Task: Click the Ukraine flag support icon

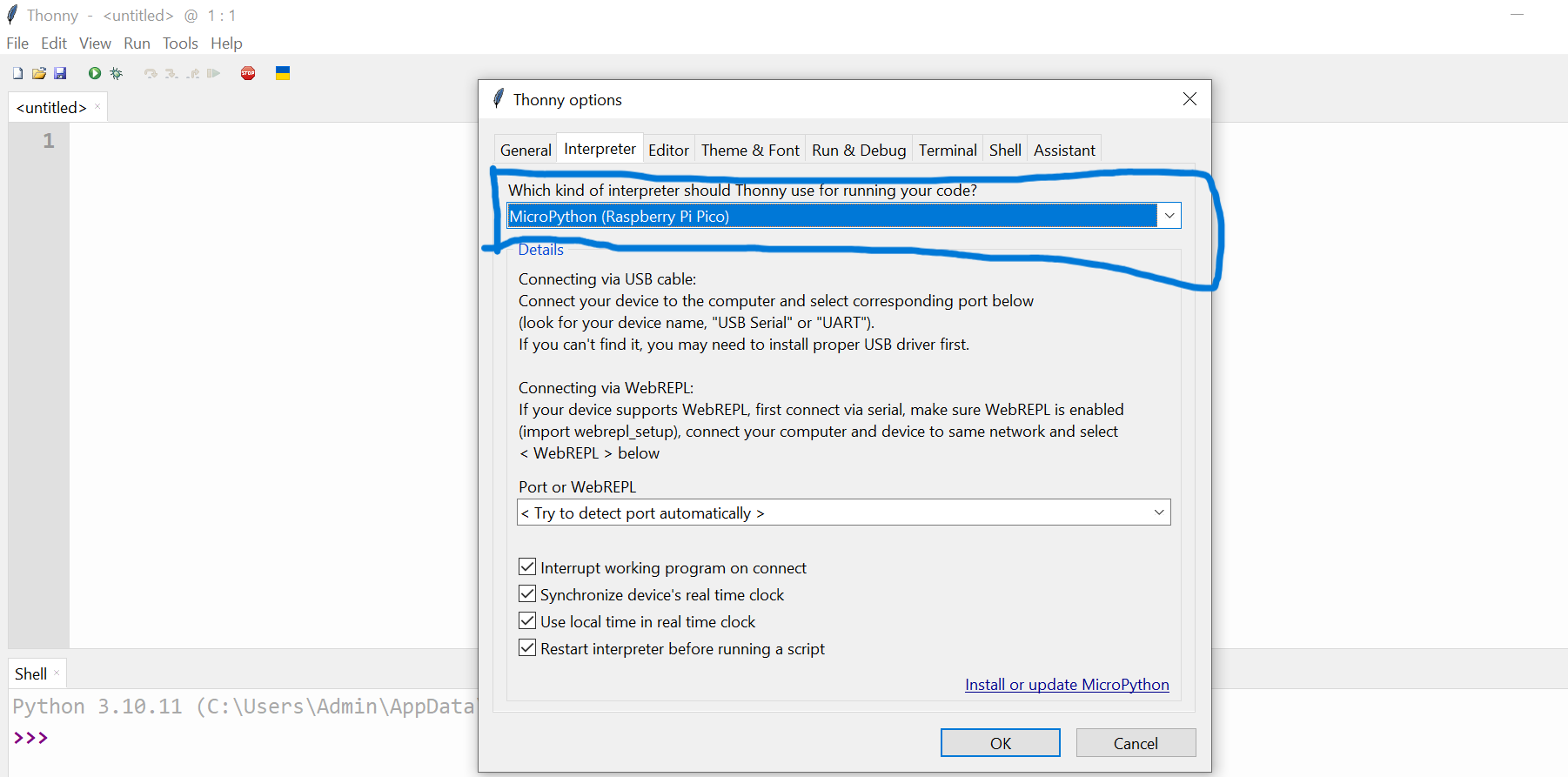Action: 283,73
